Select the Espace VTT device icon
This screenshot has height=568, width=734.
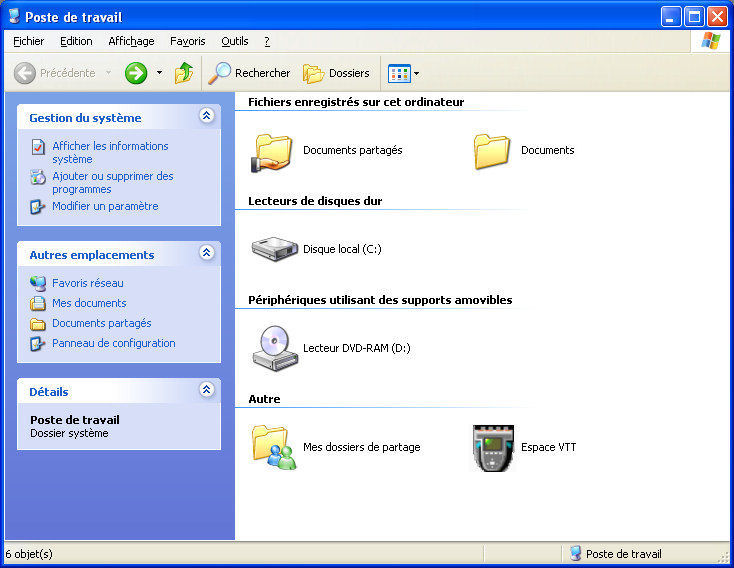click(x=493, y=448)
